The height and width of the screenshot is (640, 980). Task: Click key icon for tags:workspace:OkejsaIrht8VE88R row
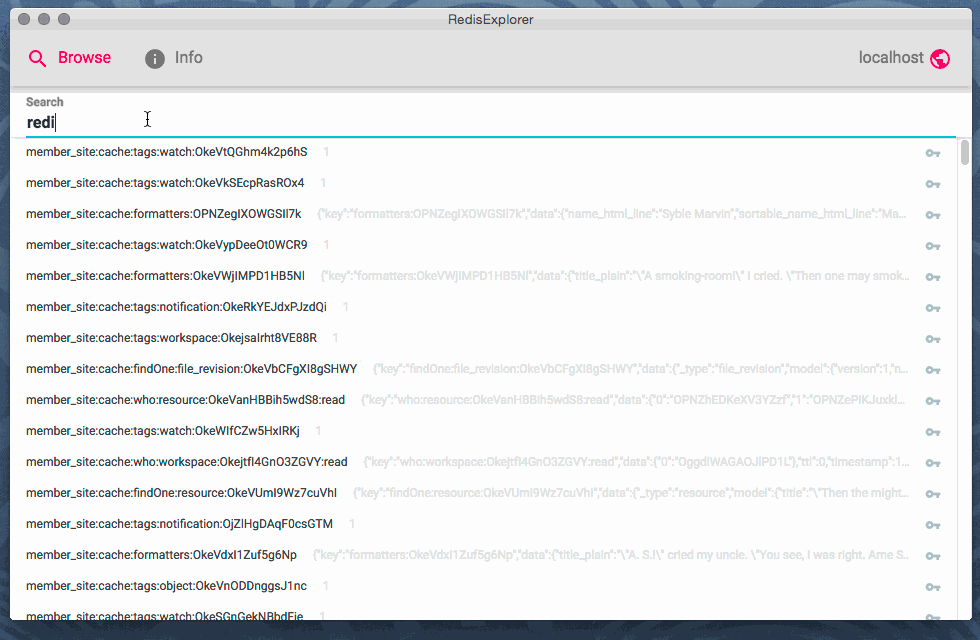pyautogui.click(x=932, y=339)
